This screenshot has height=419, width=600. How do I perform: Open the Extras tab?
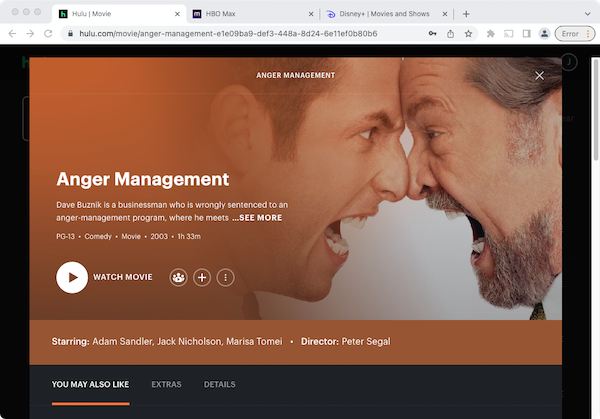tap(166, 385)
